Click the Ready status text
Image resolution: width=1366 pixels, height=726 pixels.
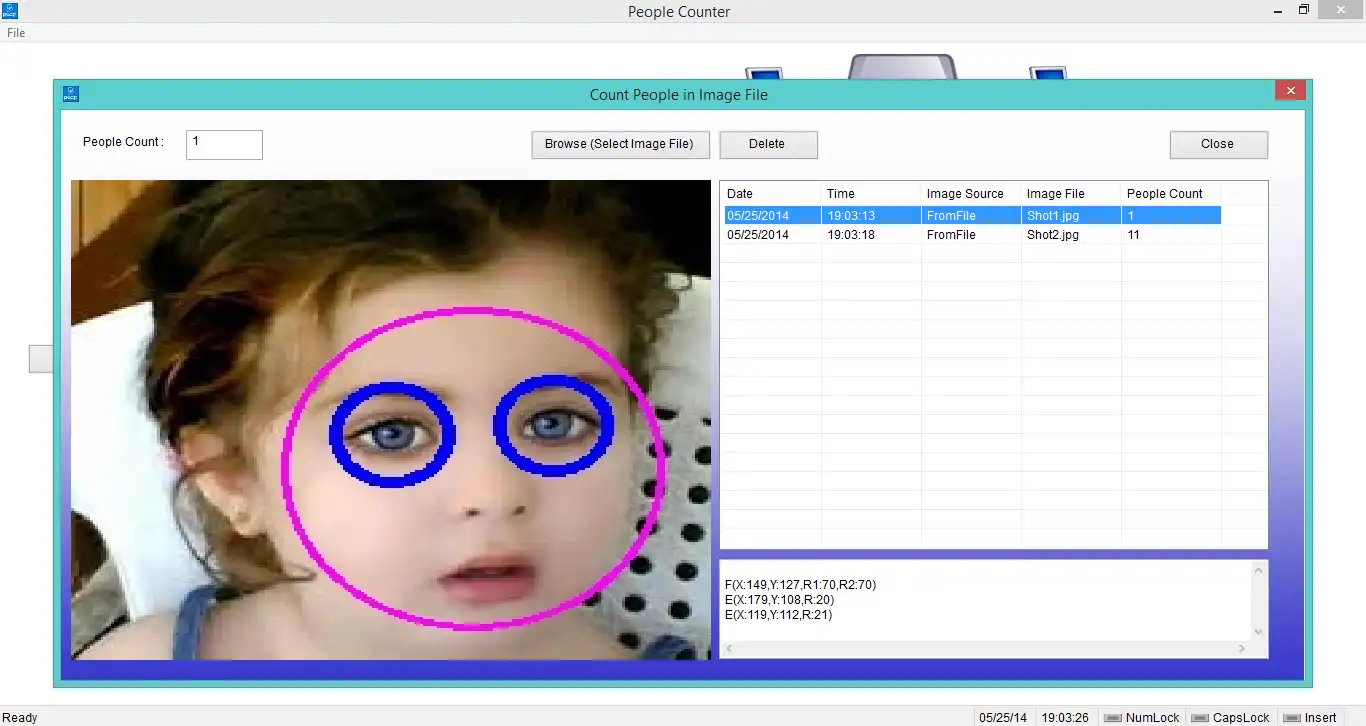coord(21,718)
